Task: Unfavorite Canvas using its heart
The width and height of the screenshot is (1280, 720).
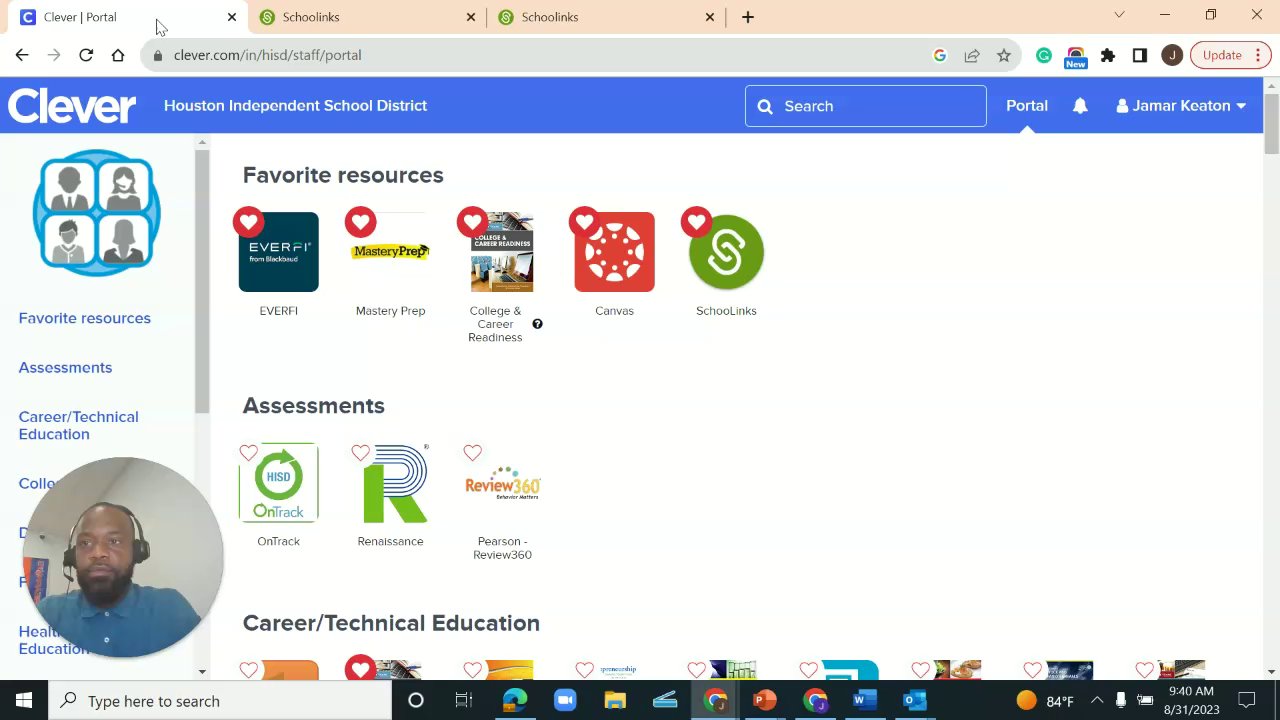Action: coord(584,222)
